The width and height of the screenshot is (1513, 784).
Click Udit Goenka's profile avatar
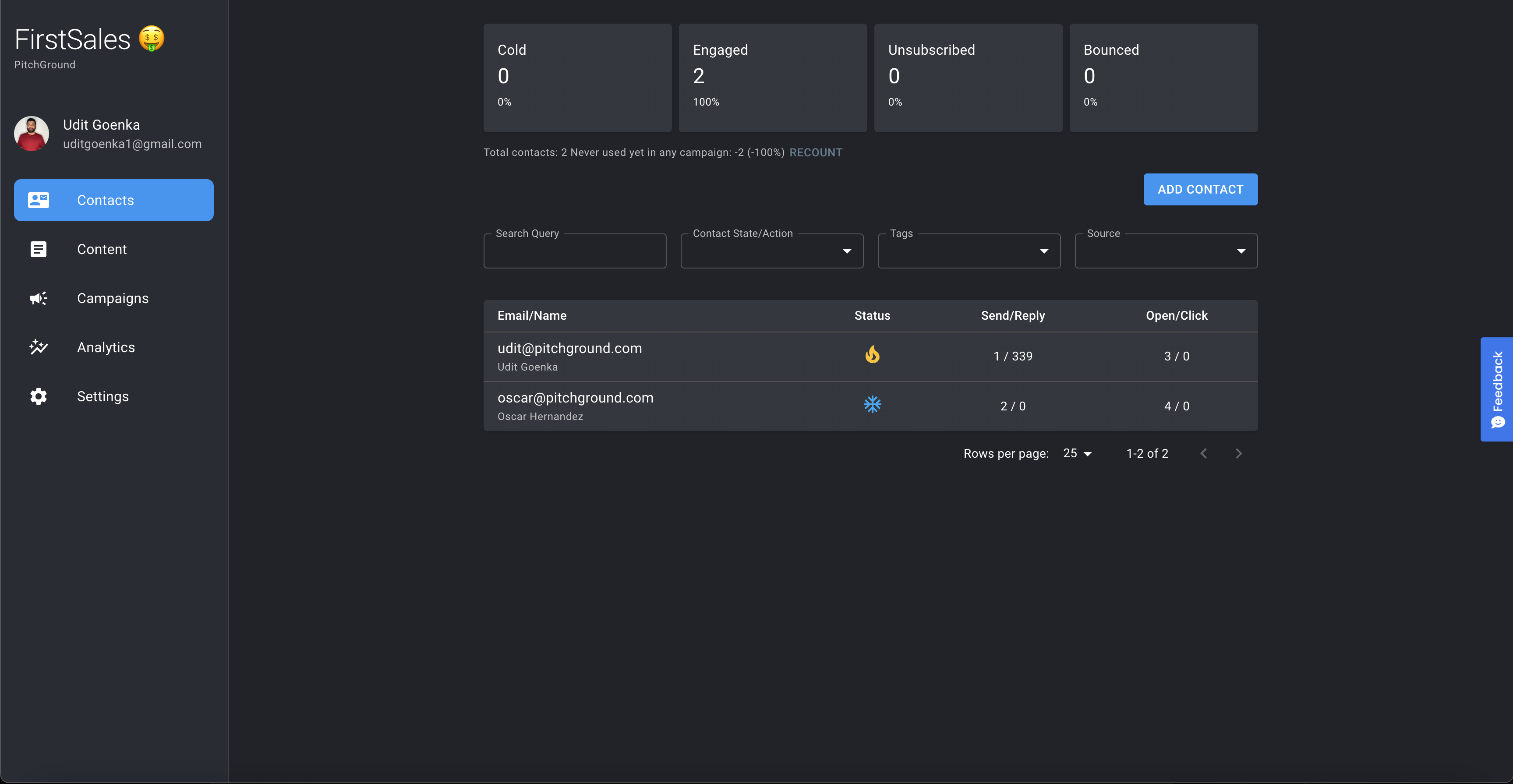coord(31,133)
